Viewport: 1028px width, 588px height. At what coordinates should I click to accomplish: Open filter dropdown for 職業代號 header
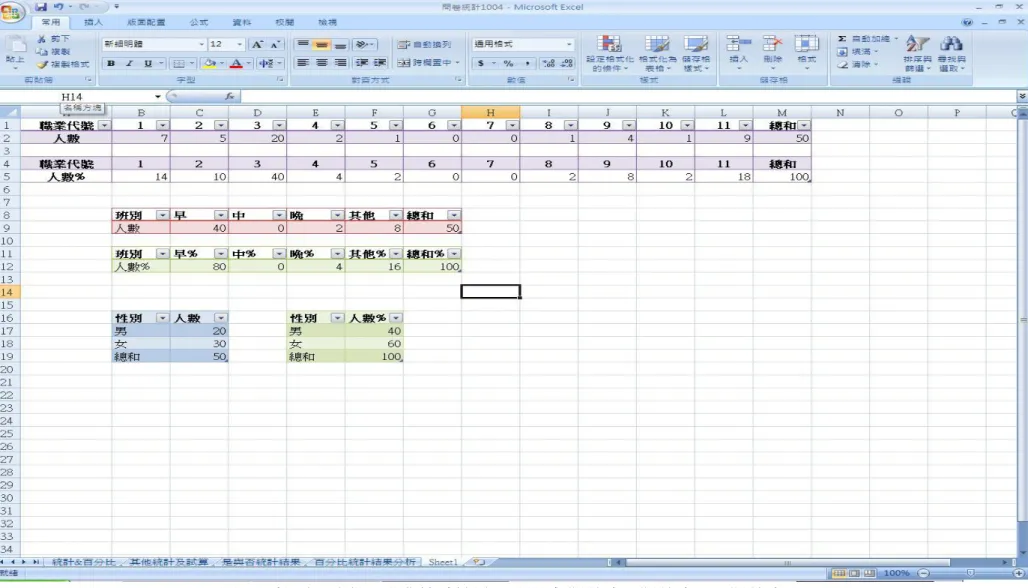tap(104, 125)
